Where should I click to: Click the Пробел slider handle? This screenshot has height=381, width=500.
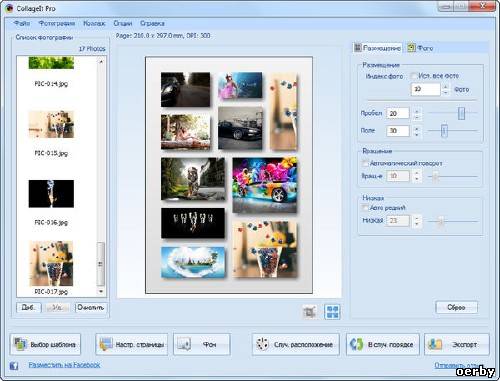tap(461, 113)
